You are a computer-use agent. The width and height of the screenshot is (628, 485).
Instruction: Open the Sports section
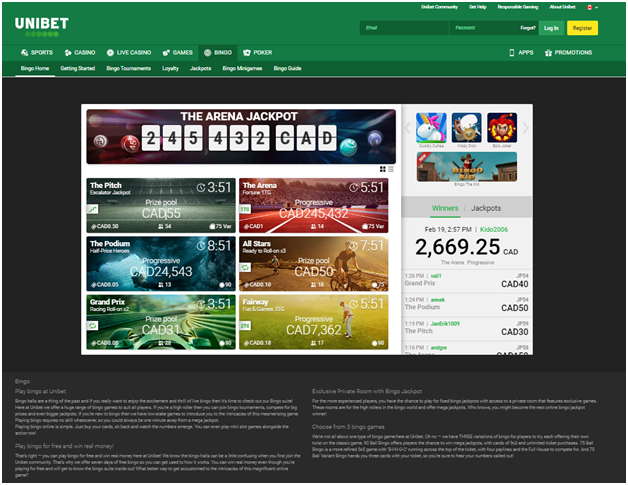coord(37,52)
